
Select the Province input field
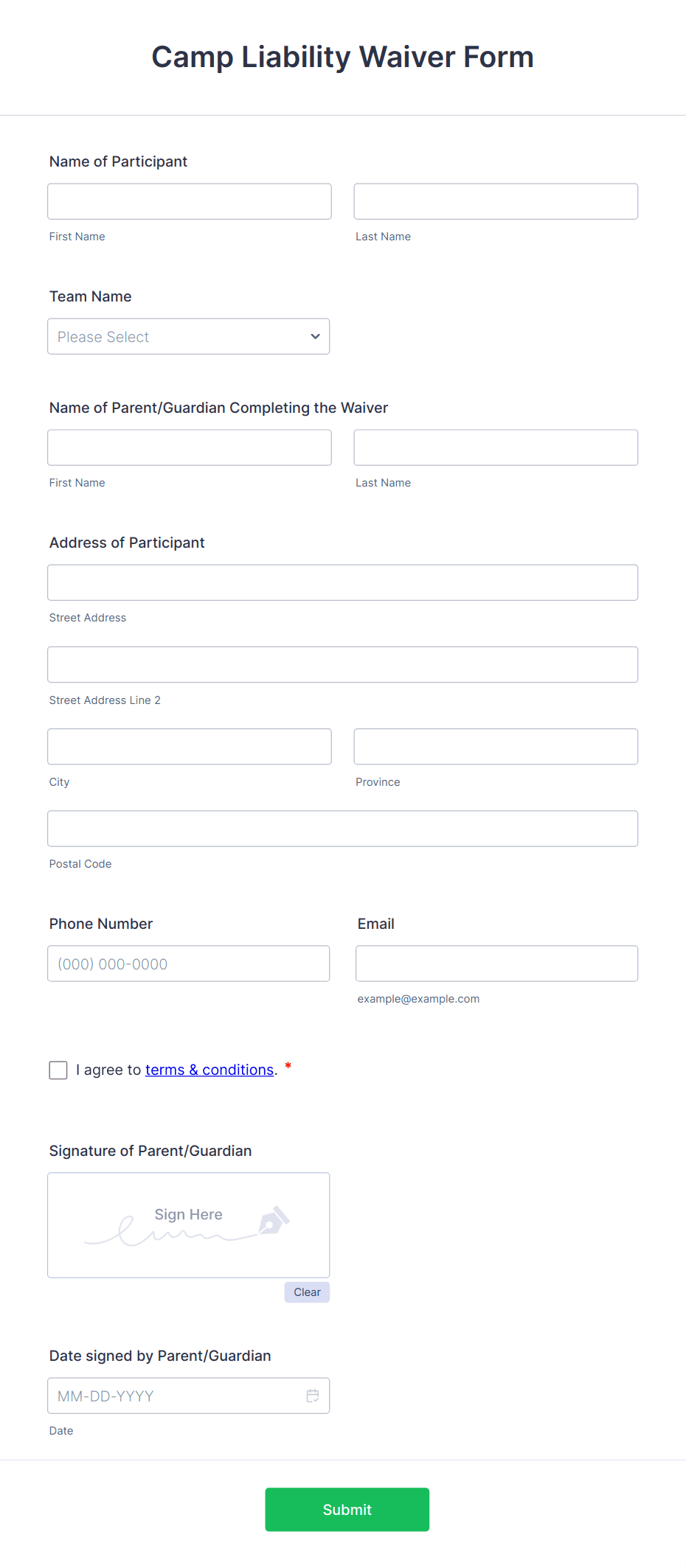[x=495, y=746]
